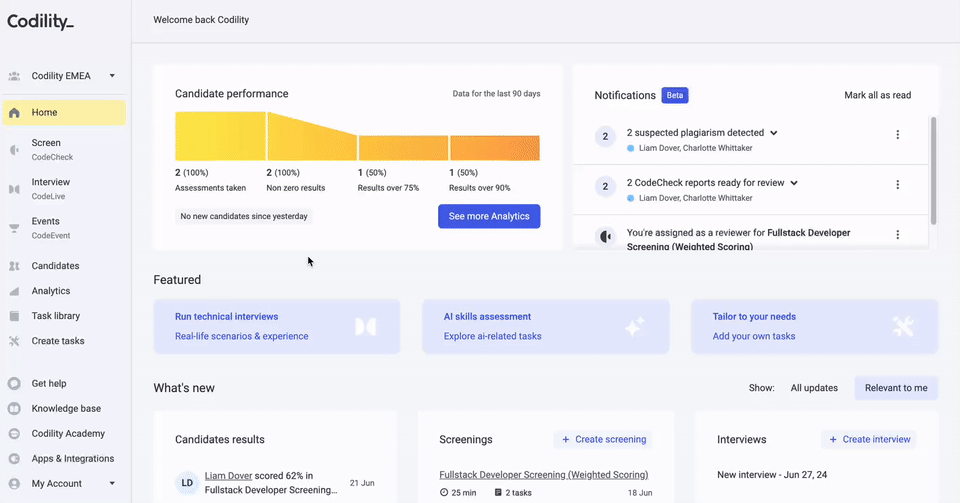
Task: Click the Candidates people icon
Action: click(x=14, y=266)
